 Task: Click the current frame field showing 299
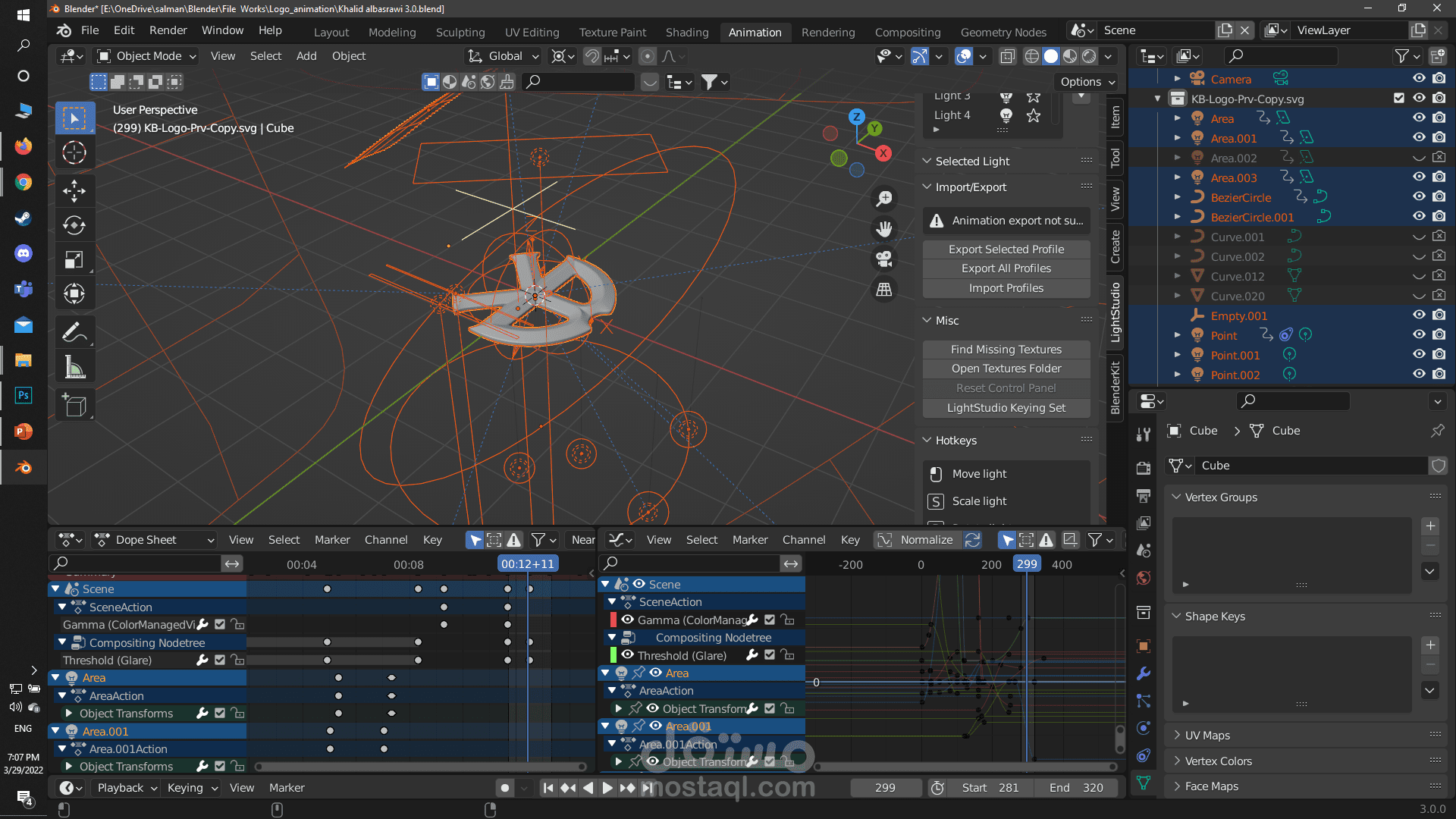884,788
